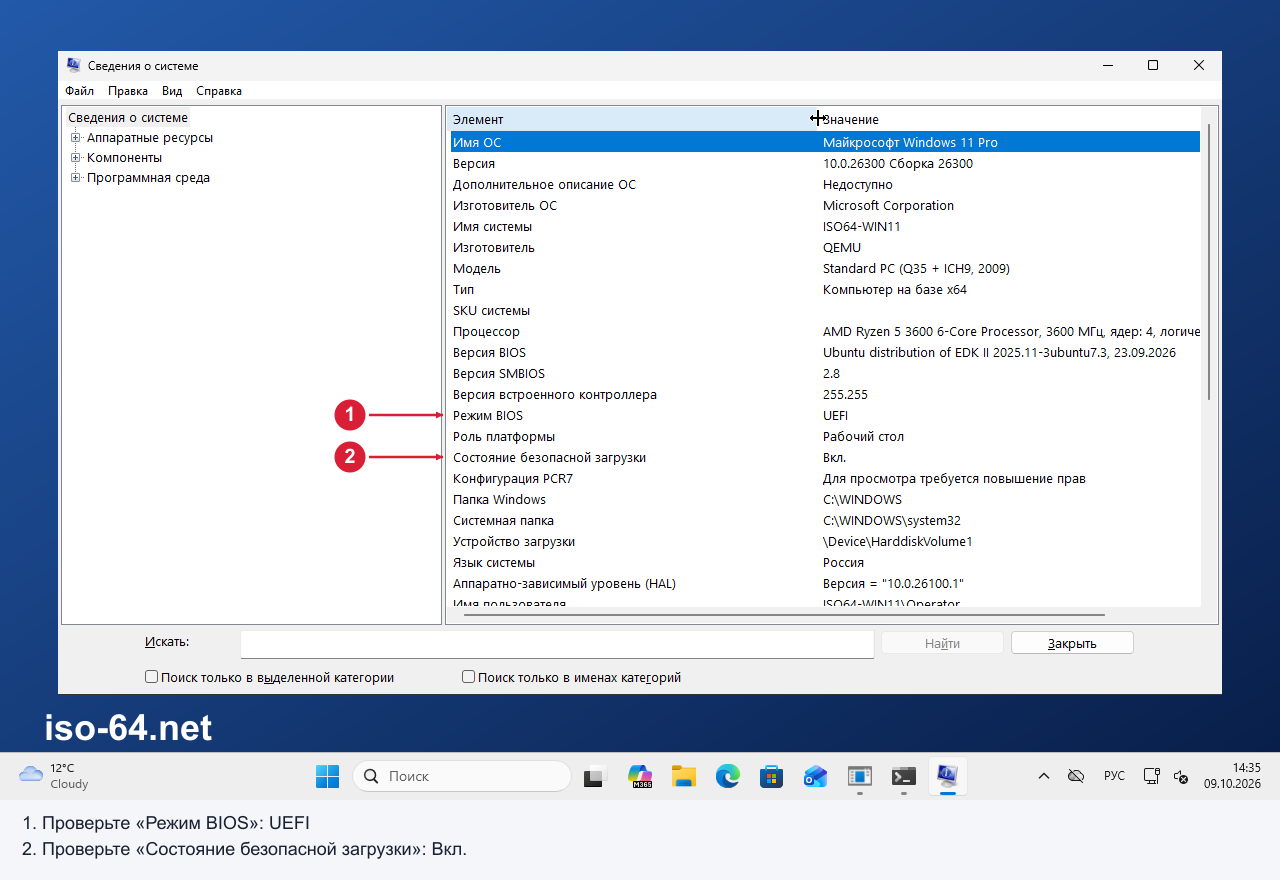Click the horizontal scrollbar of the details list
The width and height of the screenshot is (1280, 880).
point(784,614)
